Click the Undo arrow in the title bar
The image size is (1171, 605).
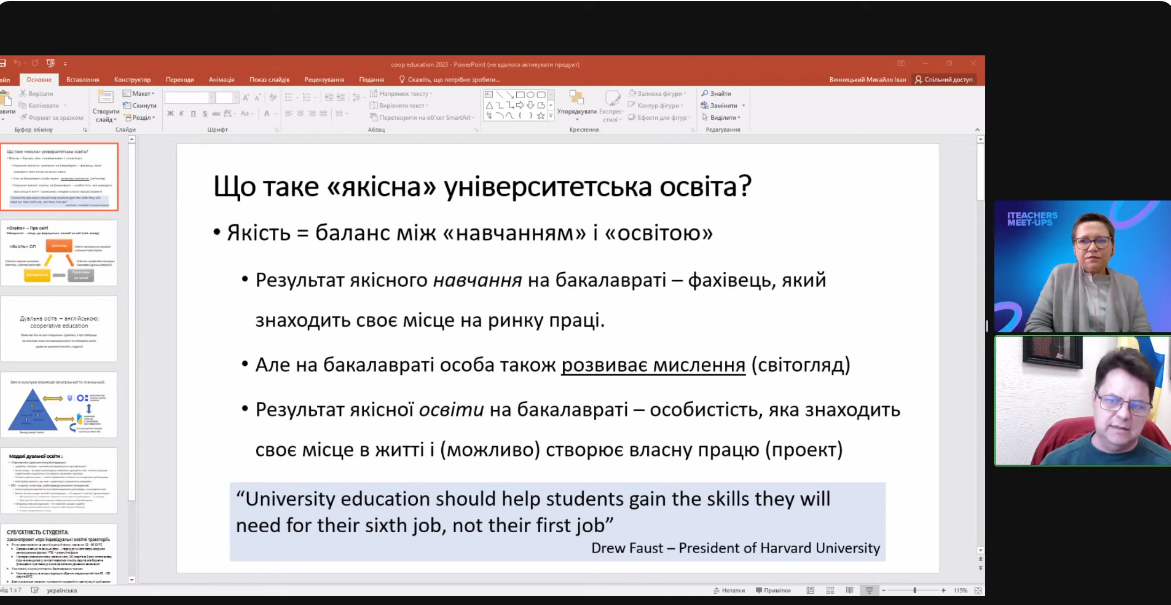tap(17, 63)
